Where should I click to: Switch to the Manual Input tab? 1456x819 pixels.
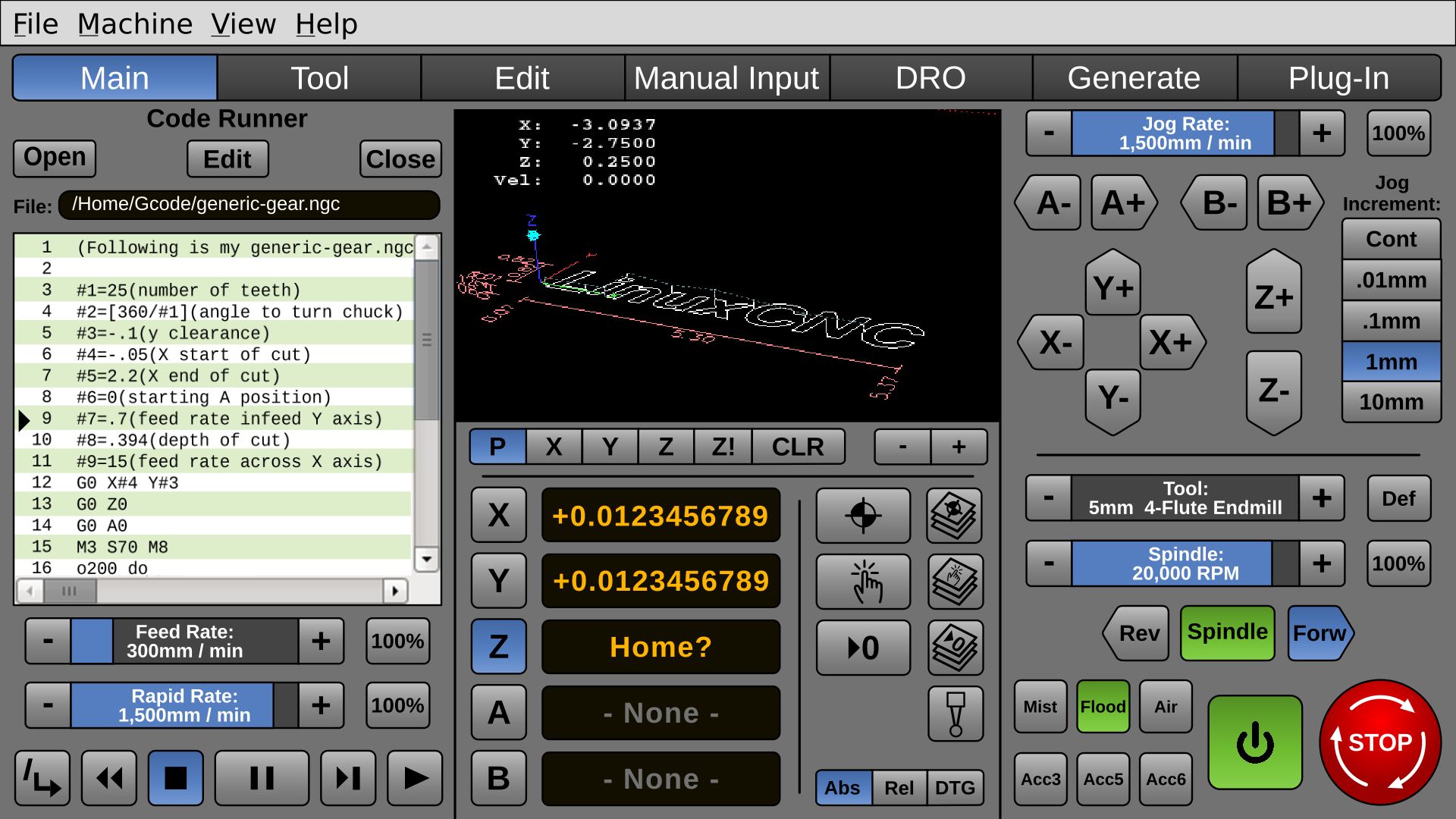pos(726,78)
